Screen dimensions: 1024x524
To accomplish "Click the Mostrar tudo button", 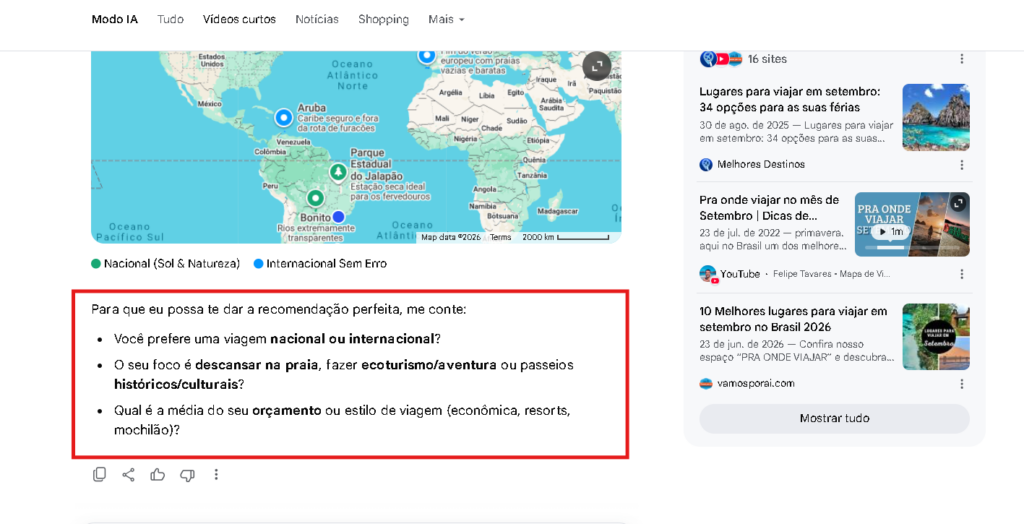I will coord(834,418).
